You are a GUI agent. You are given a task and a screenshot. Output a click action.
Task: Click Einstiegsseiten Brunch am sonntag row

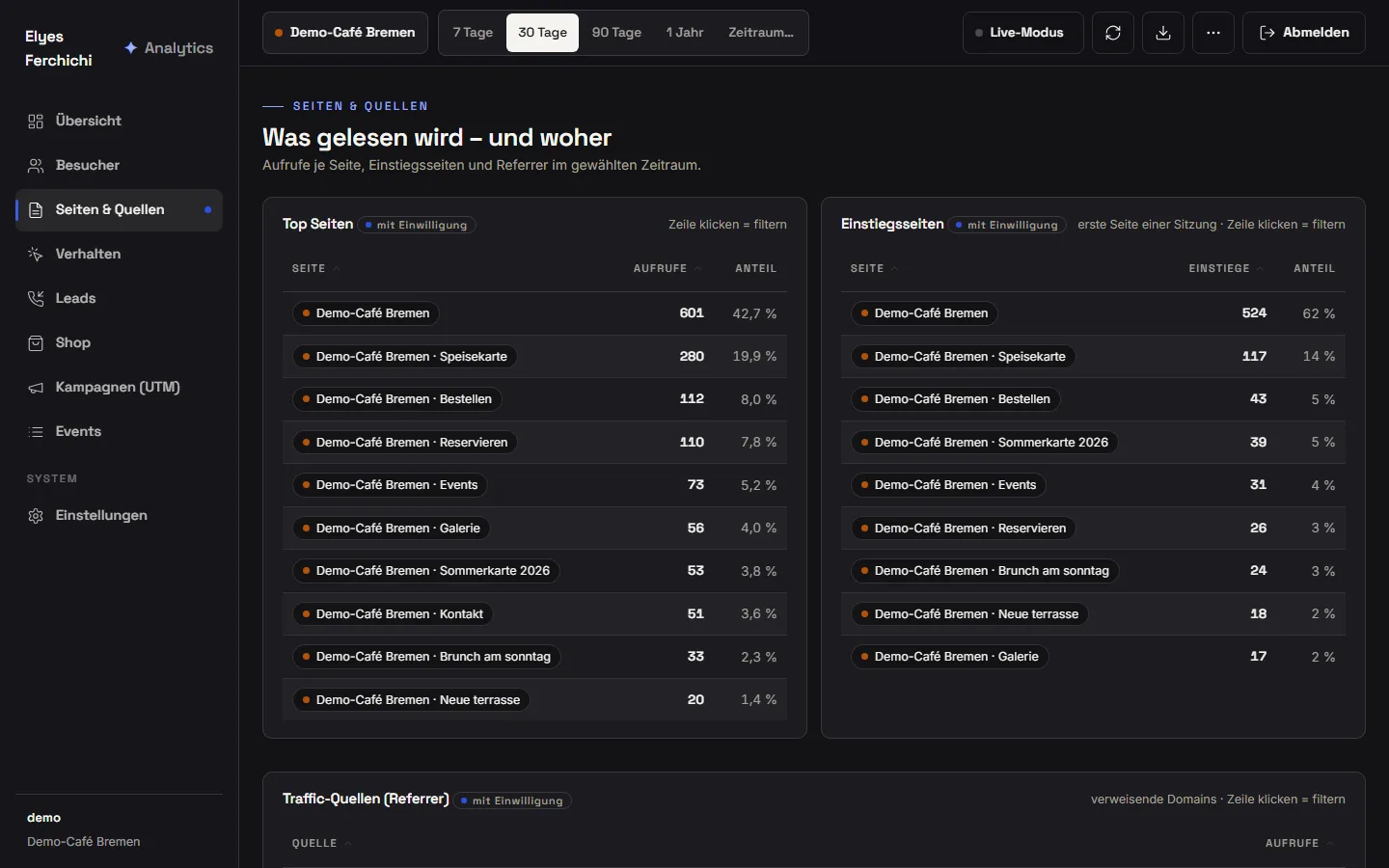coord(1093,571)
